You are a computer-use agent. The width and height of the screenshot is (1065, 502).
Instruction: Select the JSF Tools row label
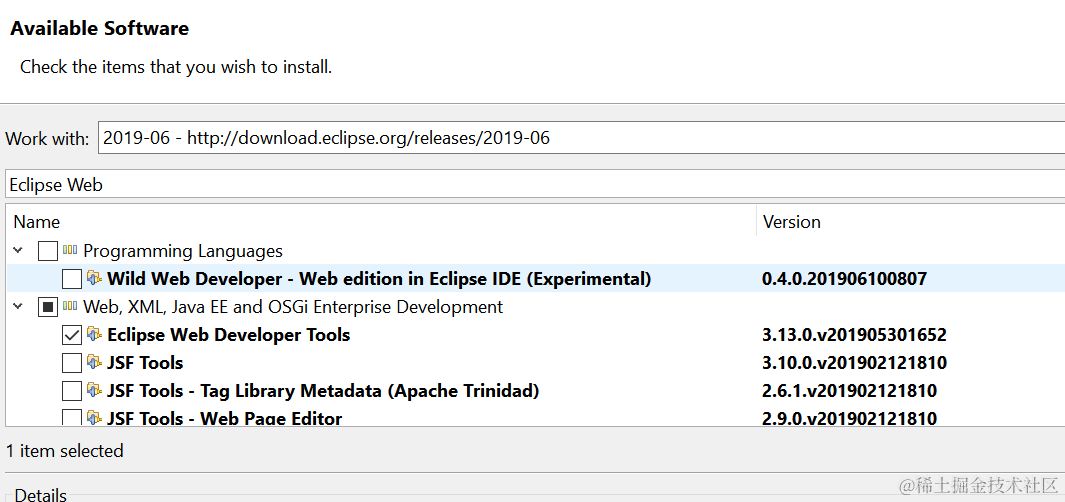point(145,362)
